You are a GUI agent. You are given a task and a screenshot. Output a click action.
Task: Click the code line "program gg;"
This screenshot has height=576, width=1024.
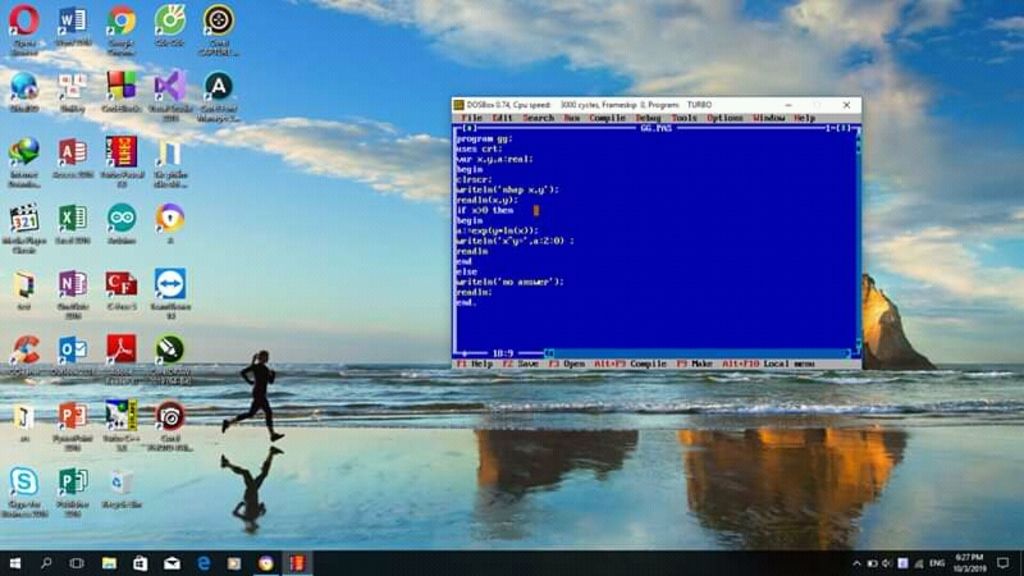tap(485, 139)
